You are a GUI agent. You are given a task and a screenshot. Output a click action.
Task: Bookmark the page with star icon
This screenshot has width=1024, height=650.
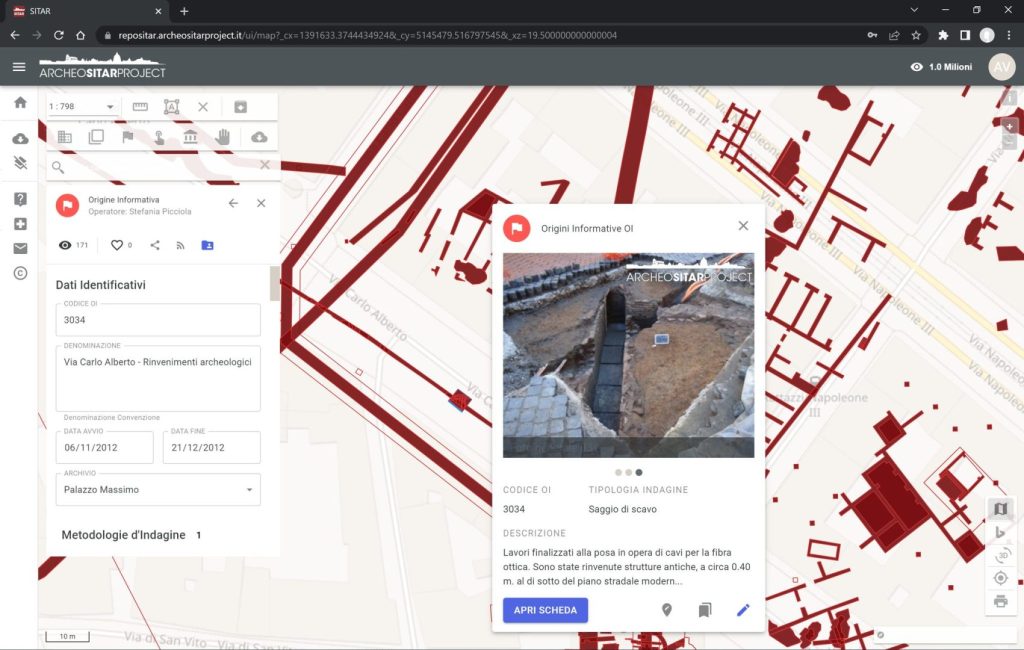[916, 35]
